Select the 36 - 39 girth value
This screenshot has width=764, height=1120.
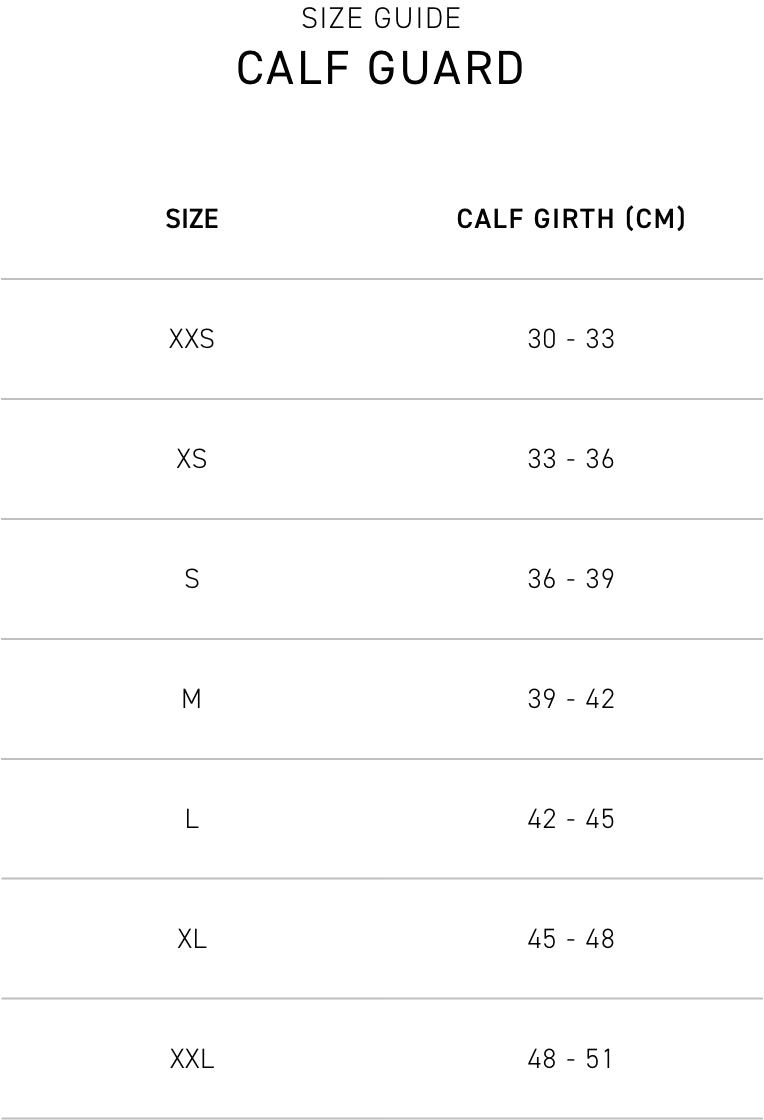point(571,579)
